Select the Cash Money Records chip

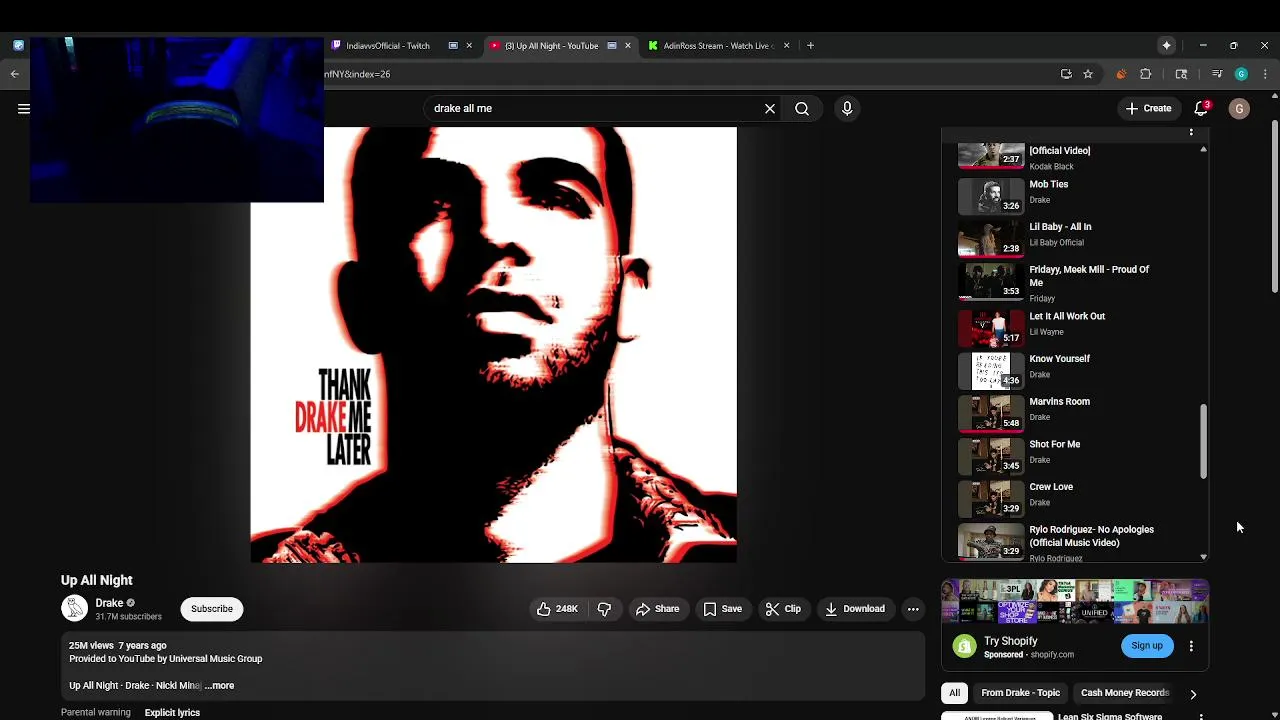[1124, 693]
